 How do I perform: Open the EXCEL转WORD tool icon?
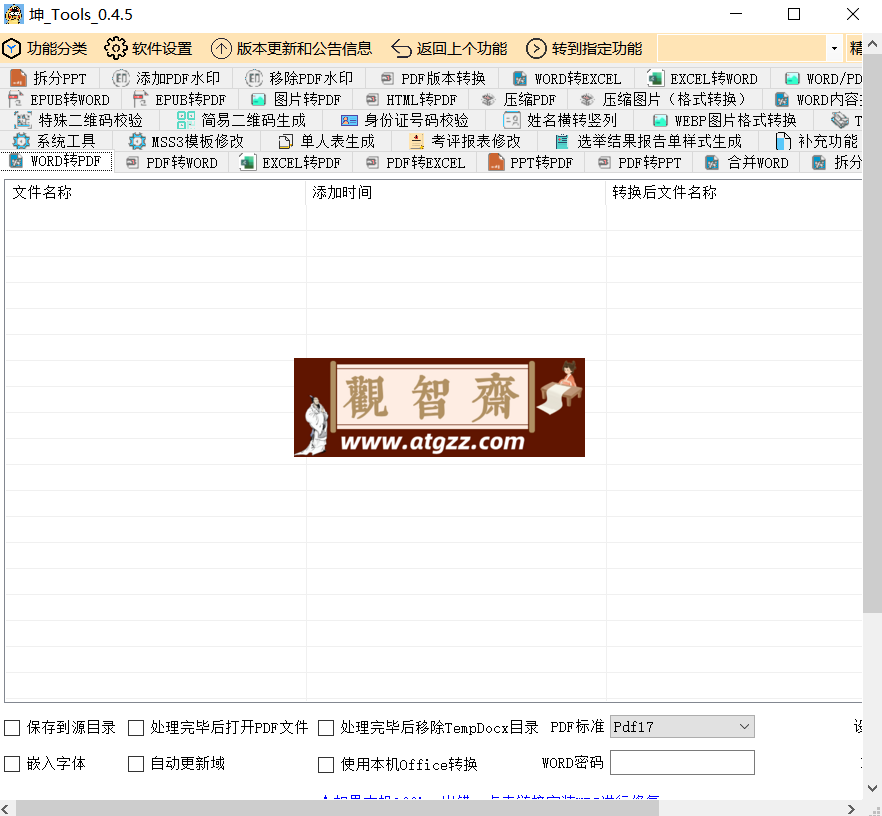tap(655, 78)
